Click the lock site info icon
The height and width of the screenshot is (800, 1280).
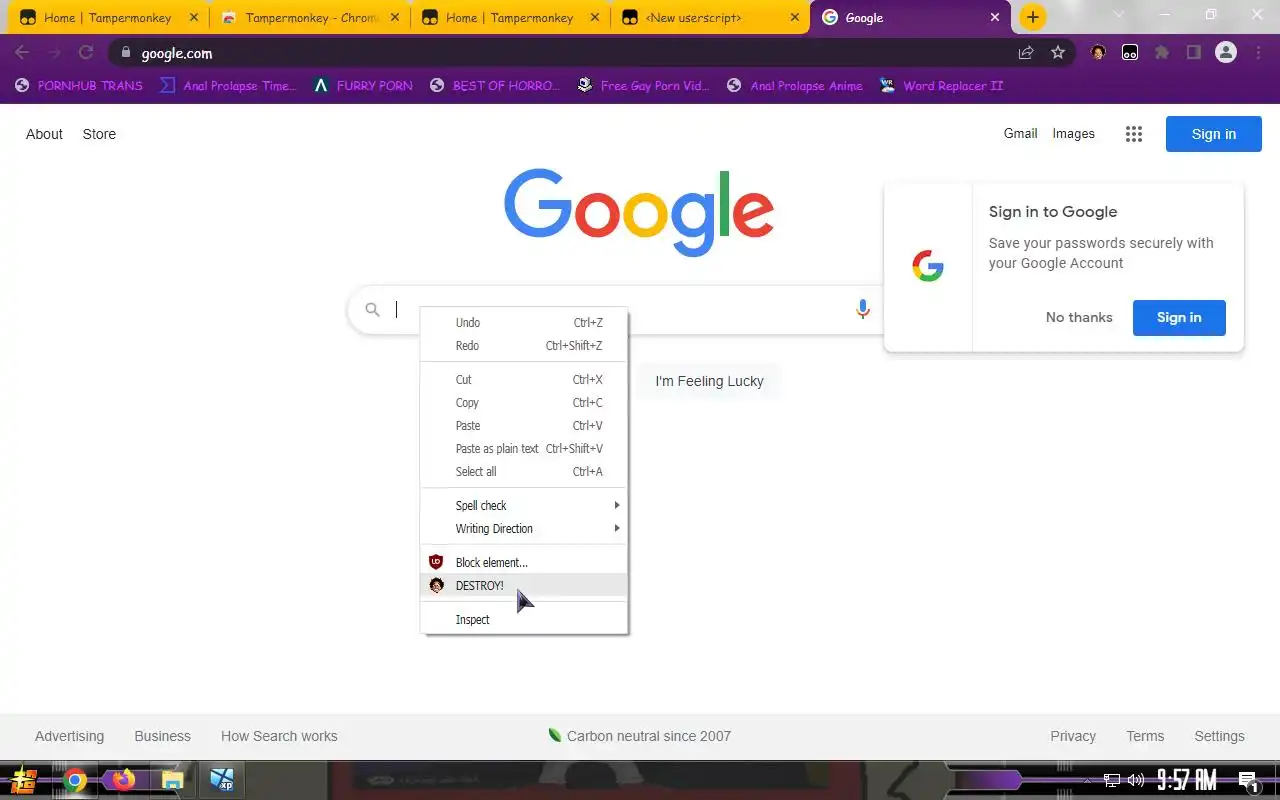tap(125, 53)
